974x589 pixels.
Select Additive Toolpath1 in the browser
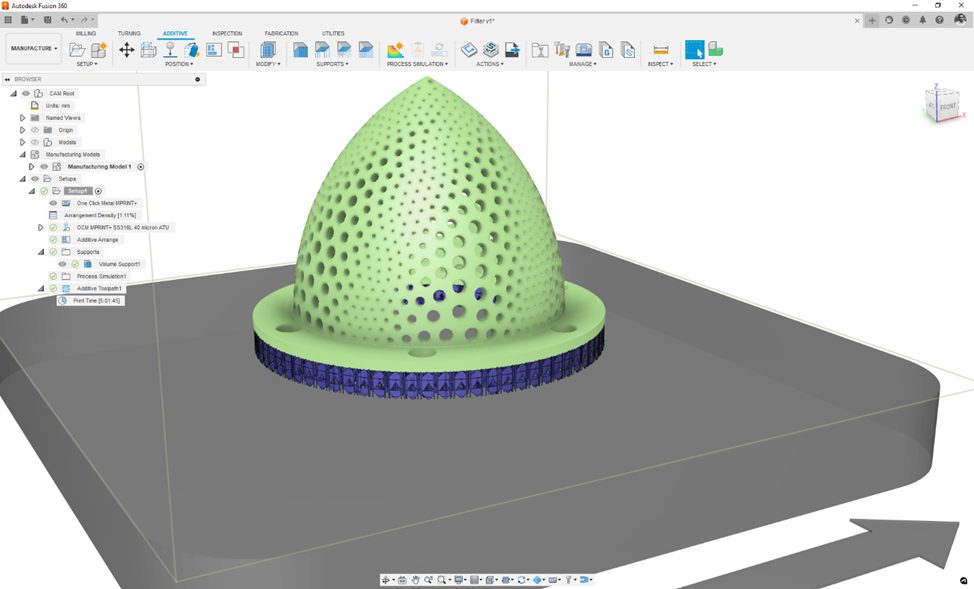pos(99,288)
